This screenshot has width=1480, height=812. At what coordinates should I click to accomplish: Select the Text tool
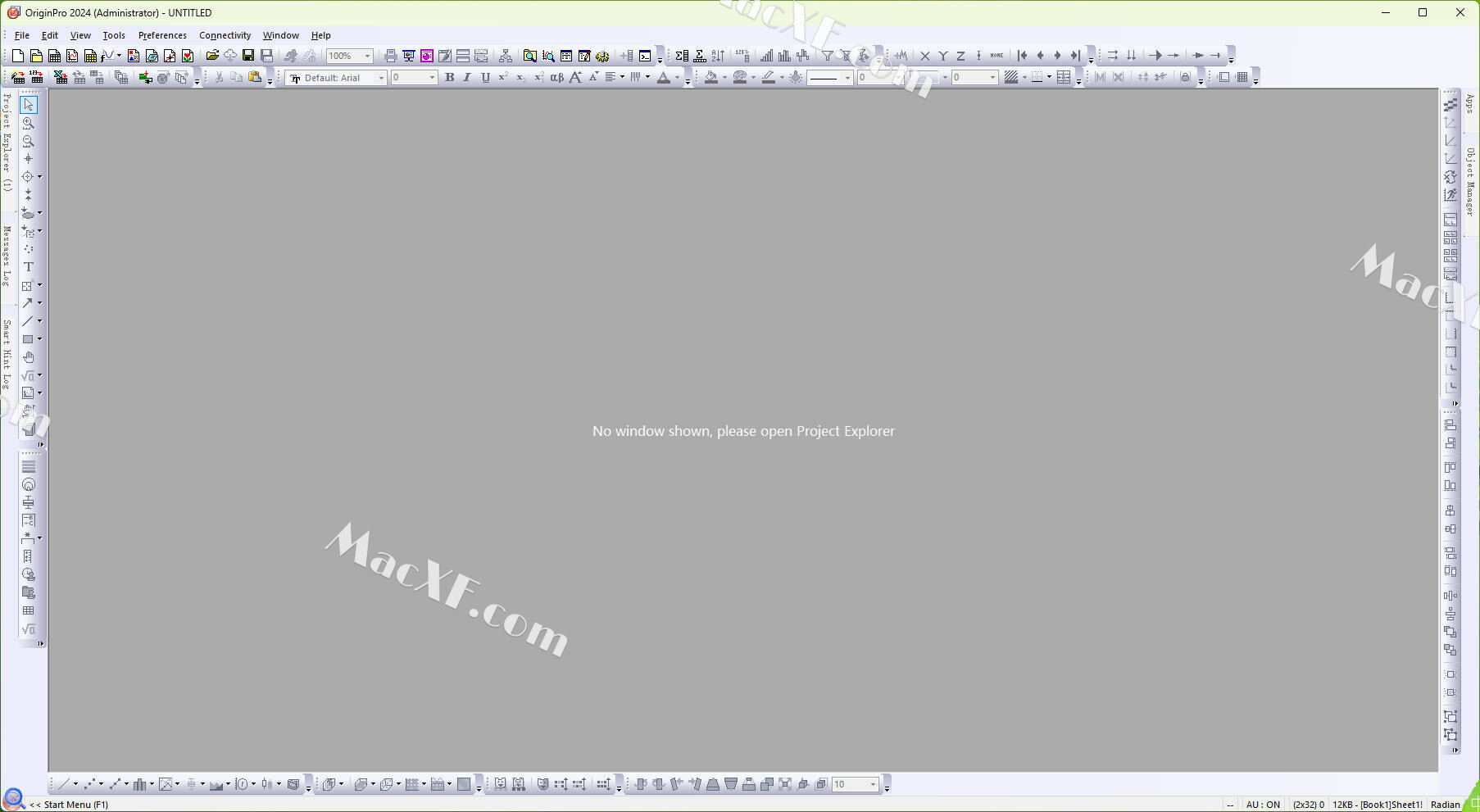29,267
